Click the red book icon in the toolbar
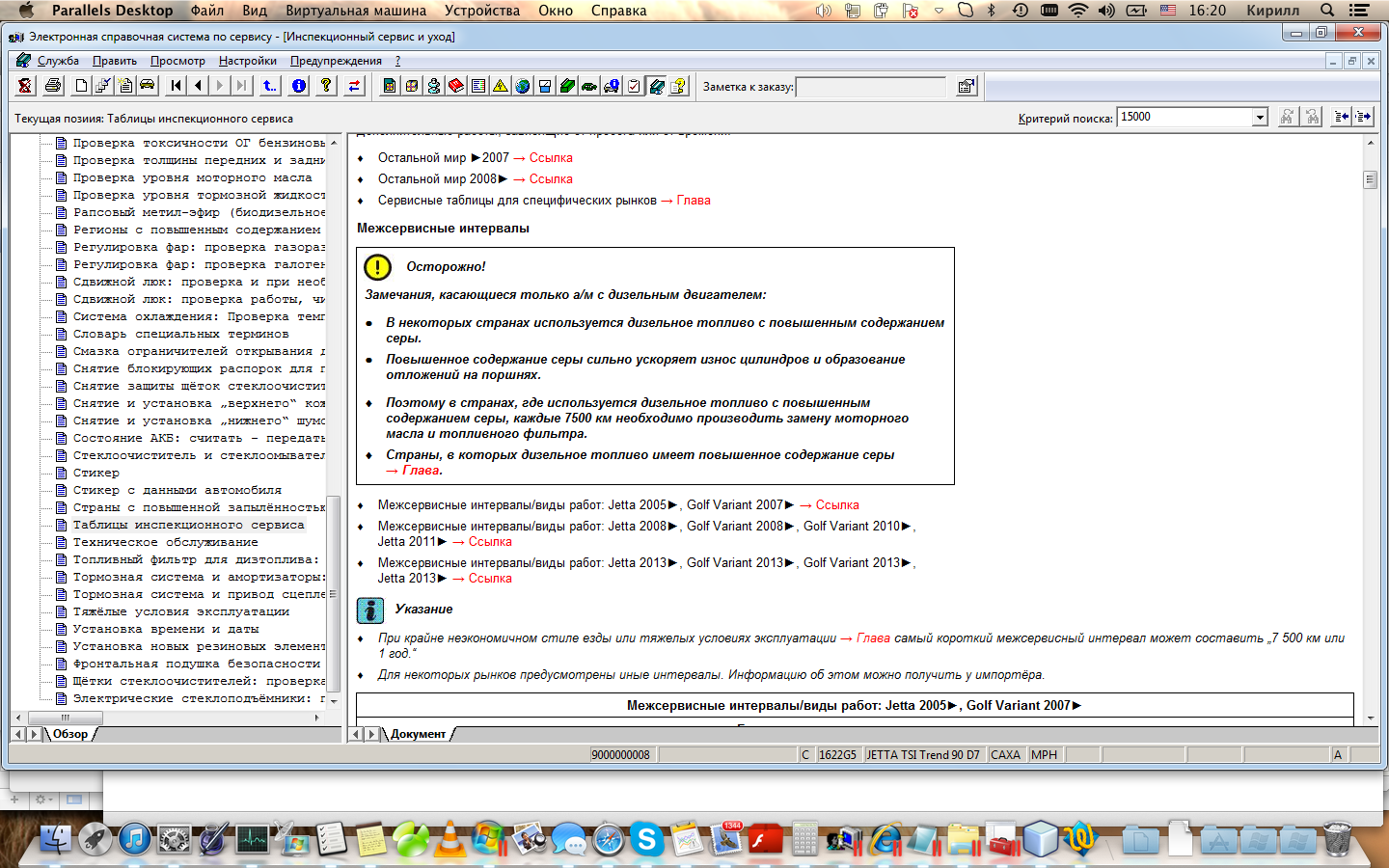Viewport: 1389px width, 868px height. tap(455, 86)
